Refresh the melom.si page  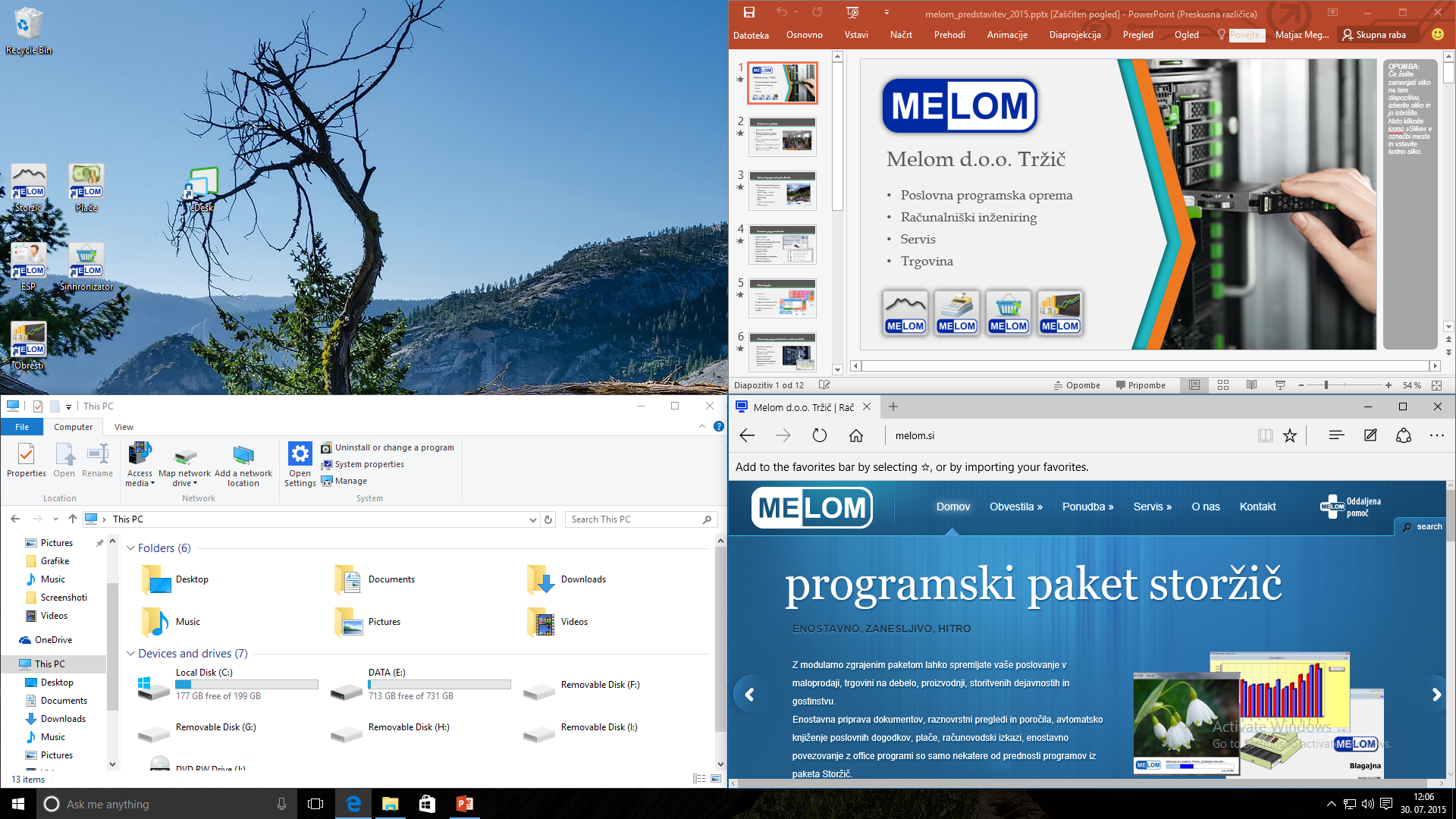pos(820,435)
